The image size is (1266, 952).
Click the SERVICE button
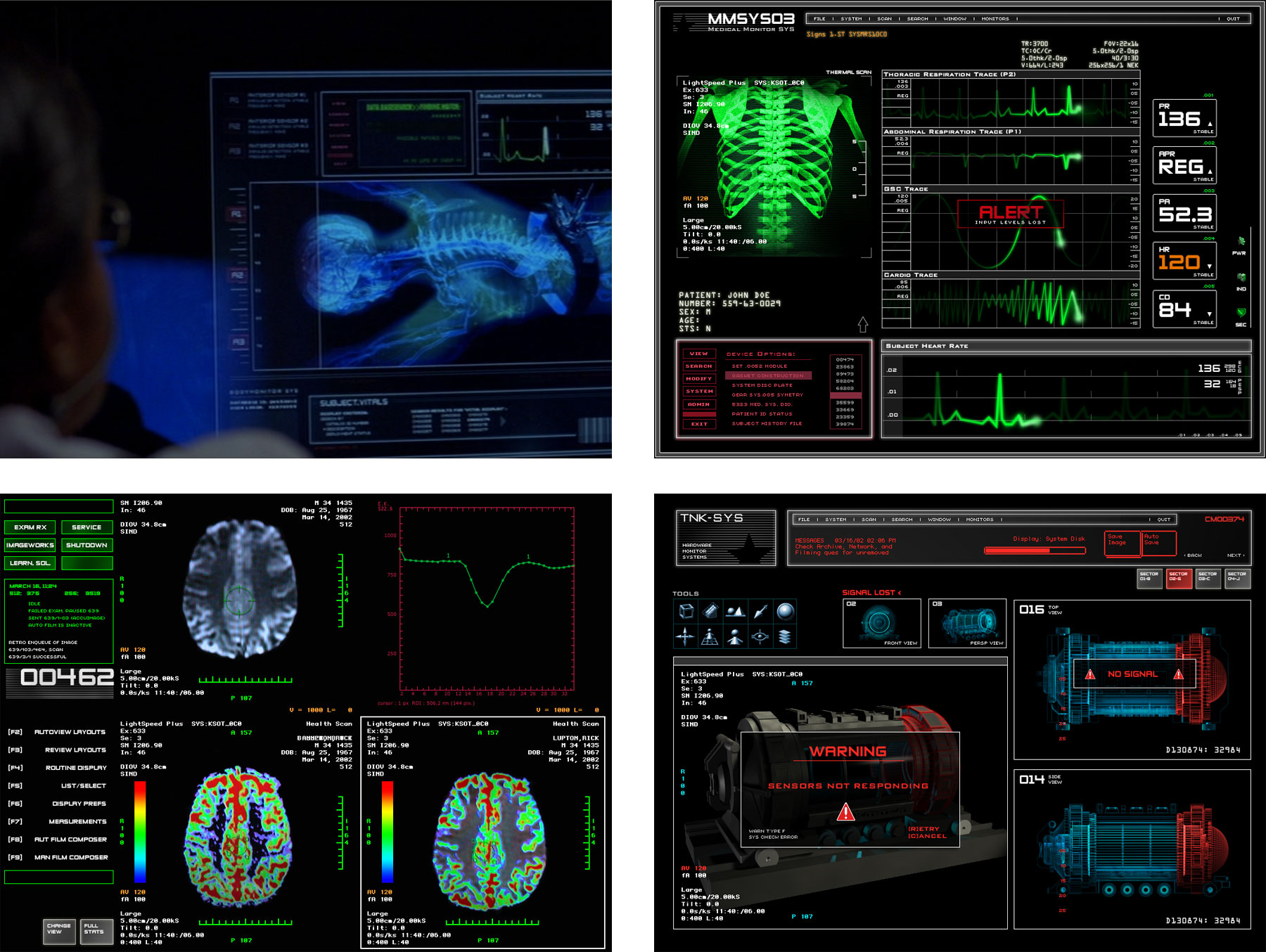pos(87,527)
